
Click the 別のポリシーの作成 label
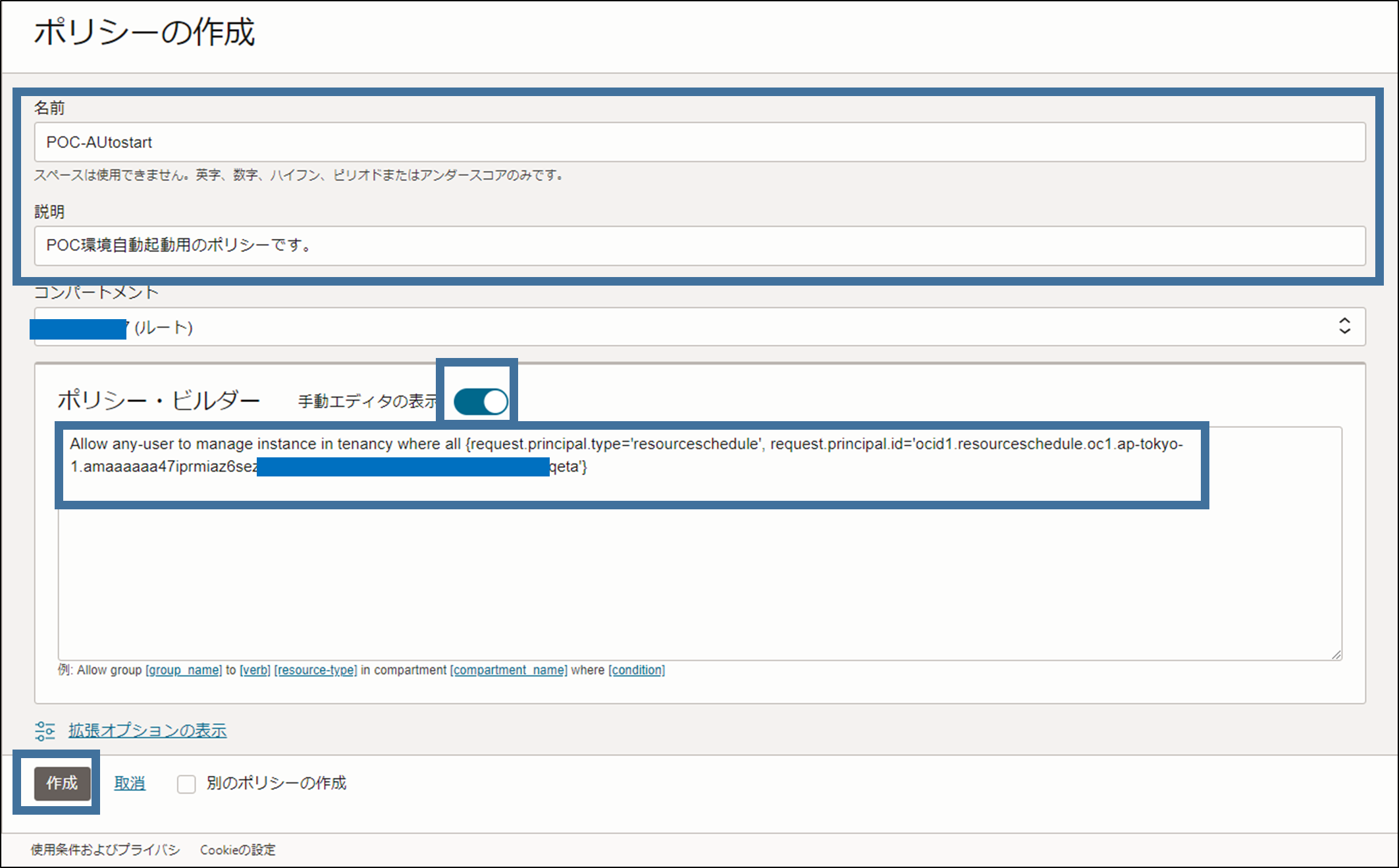pyautogui.click(x=277, y=783)
